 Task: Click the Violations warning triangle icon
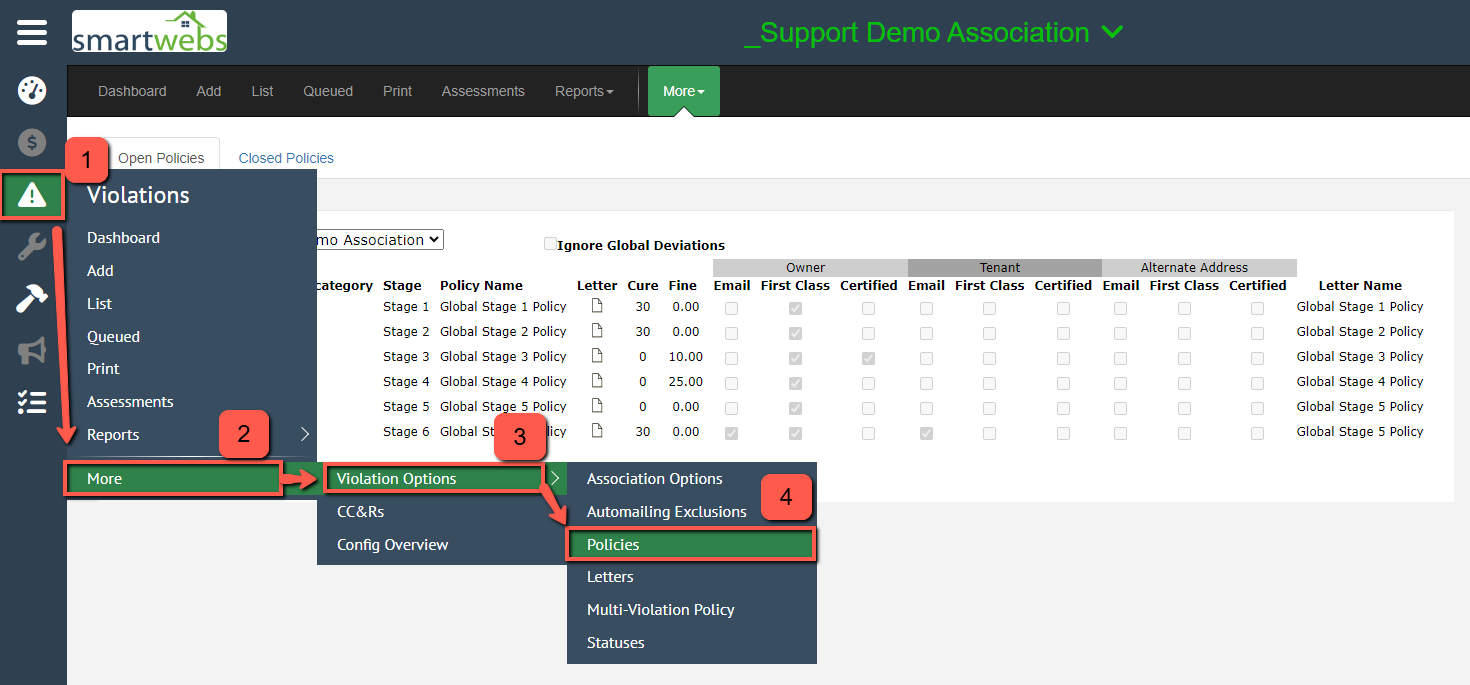click(32, 195)
